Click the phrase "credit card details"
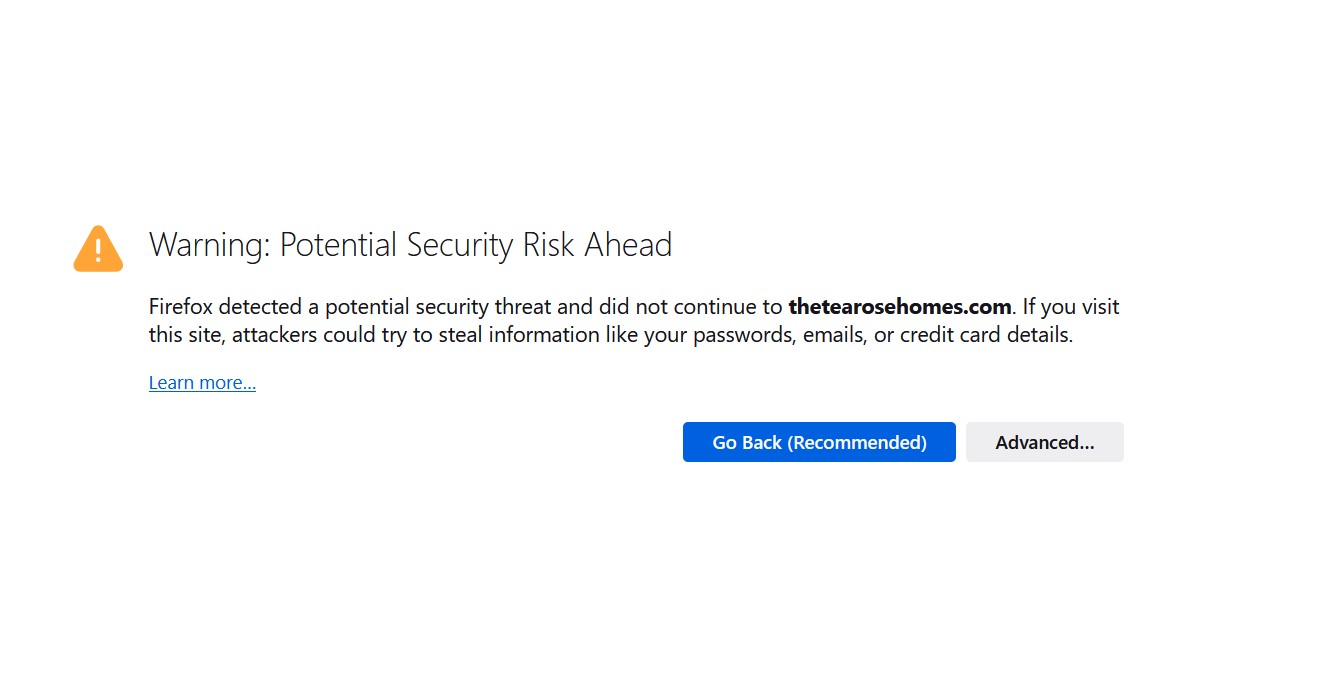 986,336
